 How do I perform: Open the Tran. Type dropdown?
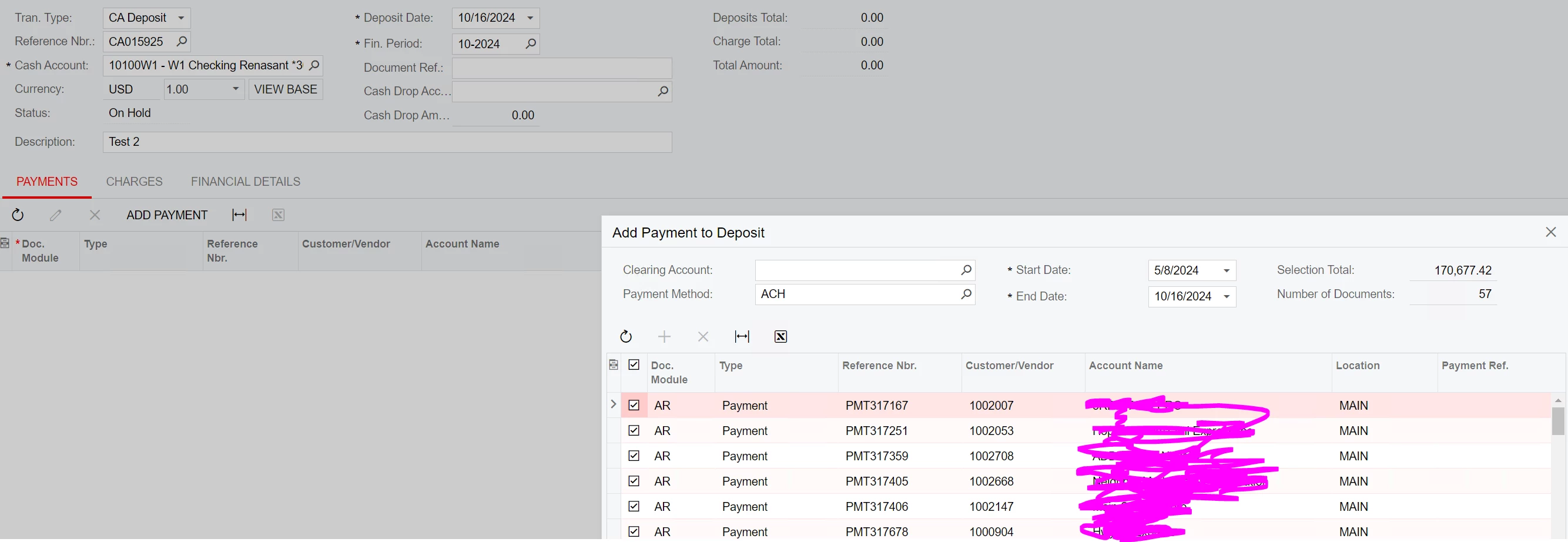[x=181, y=18]
